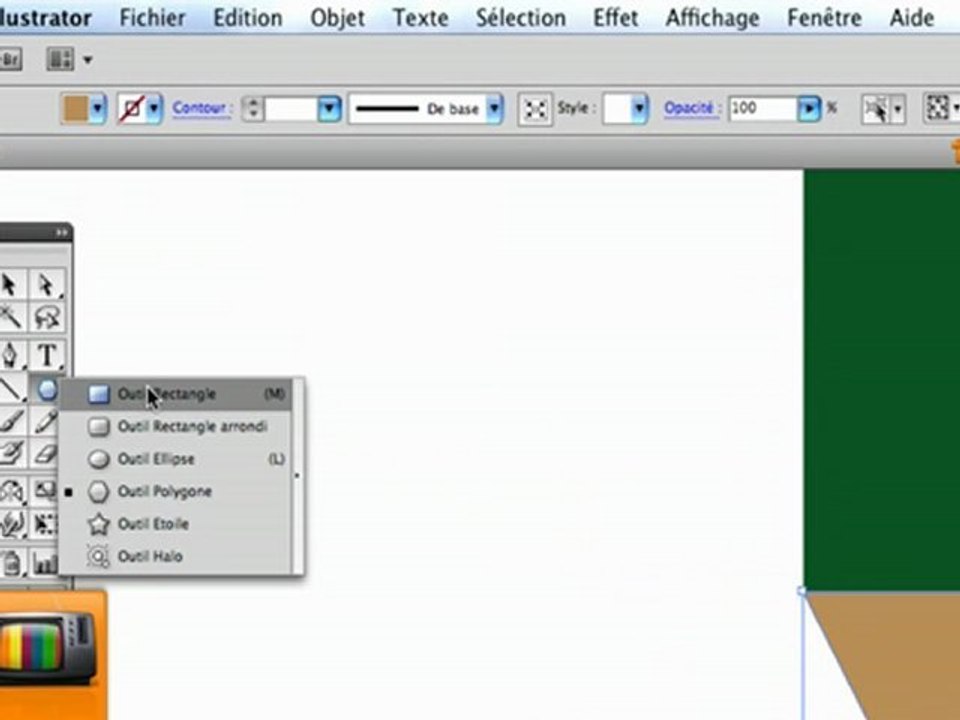Choose Outil Rectangle from flyout
The height and width of the screenshot is (720, 960).
175,394
